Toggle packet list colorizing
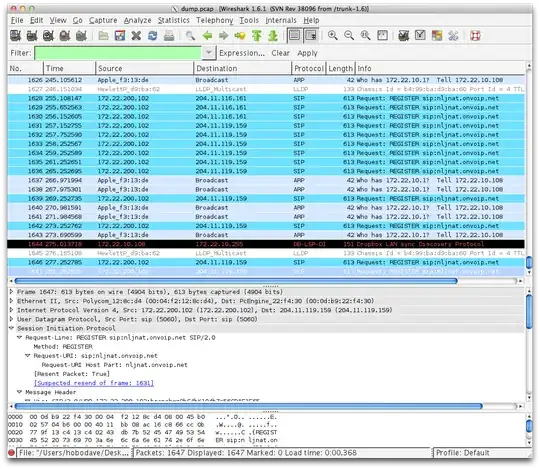Screen dimensions: 540x469 point(294,35)
